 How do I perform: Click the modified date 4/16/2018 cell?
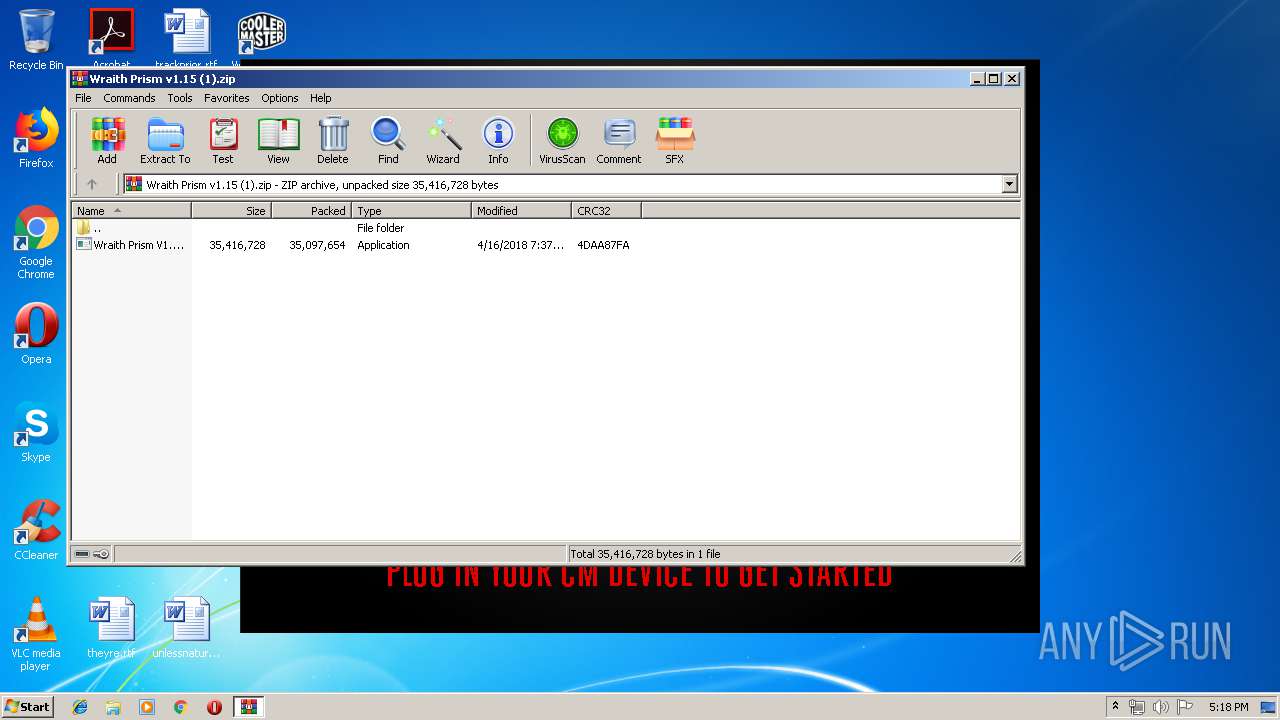click(x=520, y=245)
